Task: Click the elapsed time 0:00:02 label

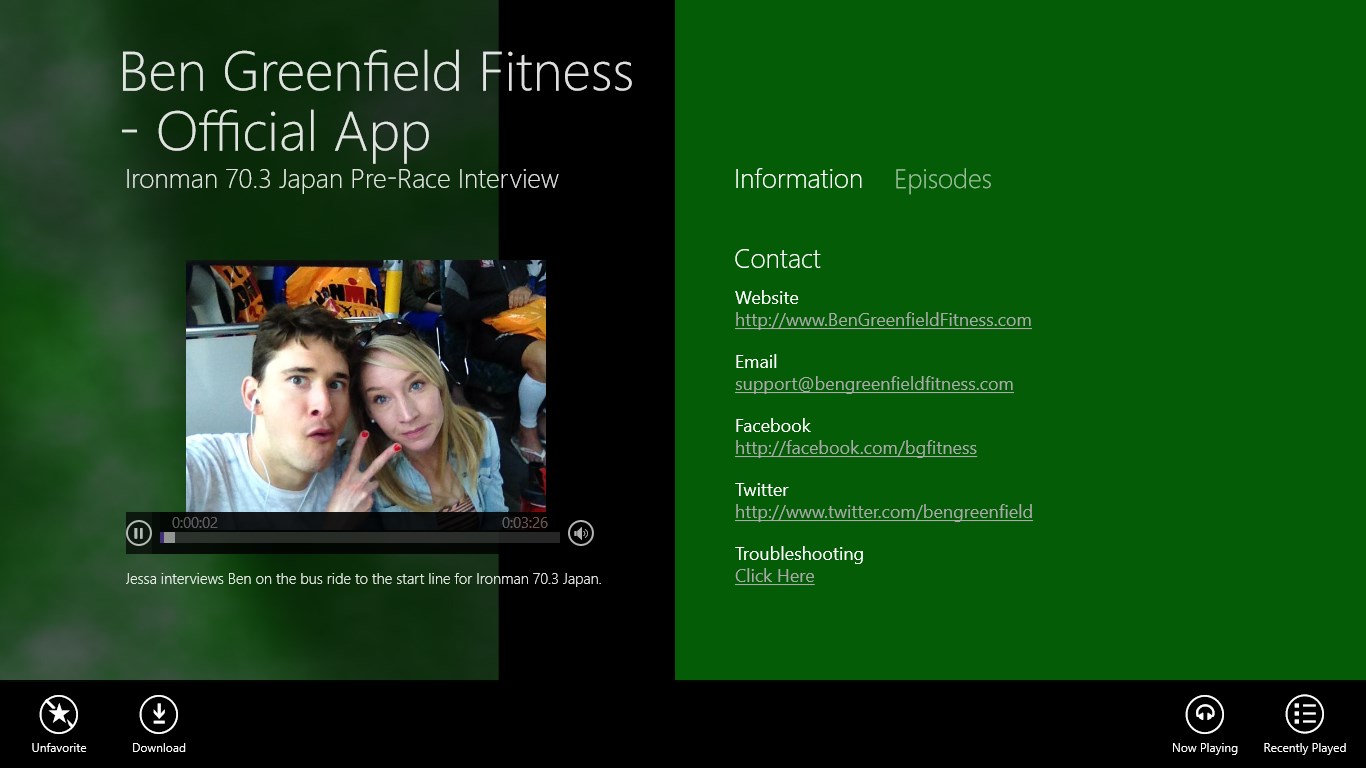Action: pyautogui.click(x=195, y=522)
